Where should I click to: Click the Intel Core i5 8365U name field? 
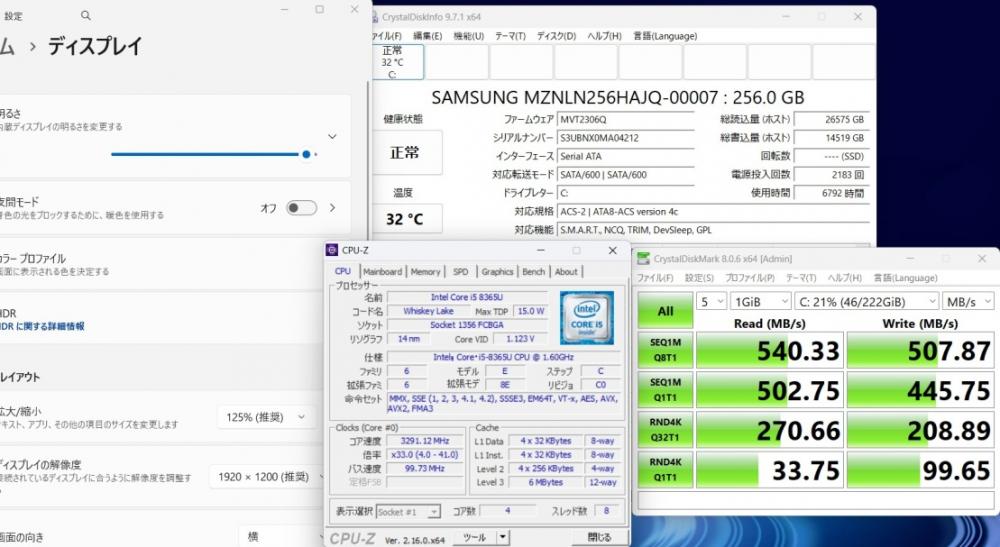pos(467,297)
